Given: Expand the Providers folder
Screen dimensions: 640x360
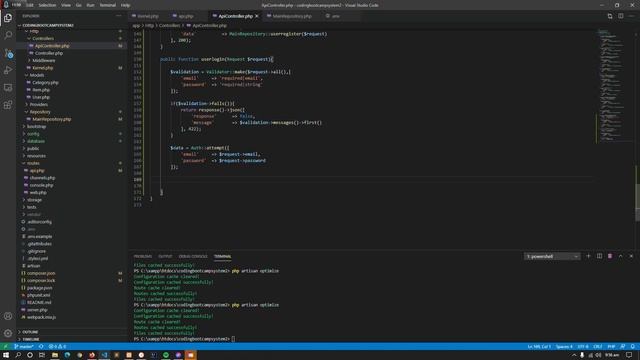Looking at the screenshot, I should [38, 104].
